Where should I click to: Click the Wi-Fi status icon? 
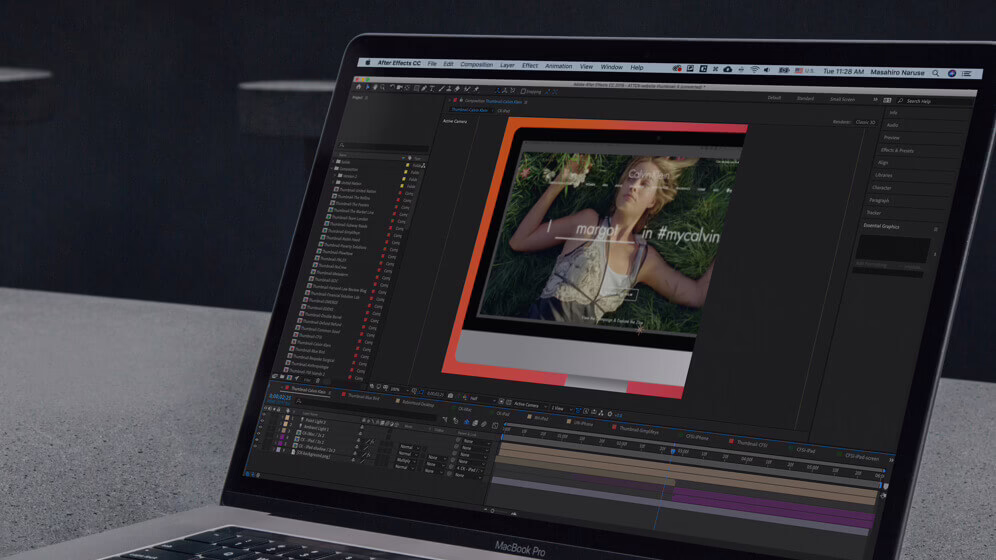pos(754,69)
